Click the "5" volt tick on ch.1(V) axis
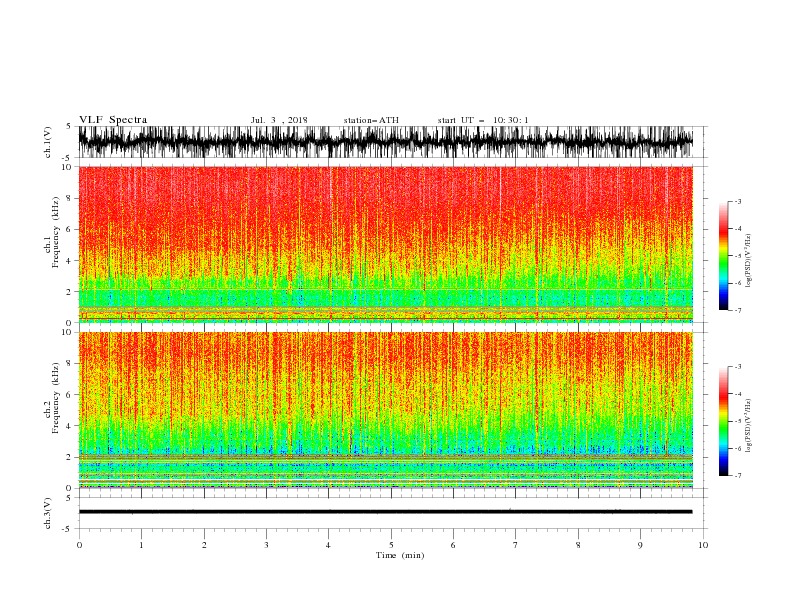The image size is (792, 612). (69, 126)
